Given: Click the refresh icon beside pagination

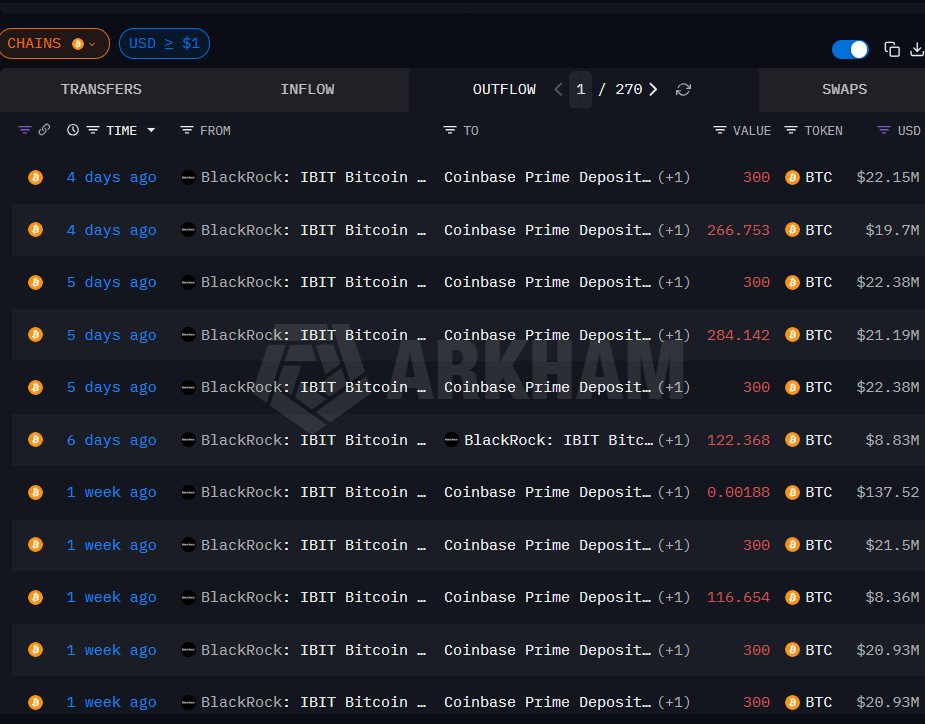Looking at the screenshot, I should (x=683, y=90).
